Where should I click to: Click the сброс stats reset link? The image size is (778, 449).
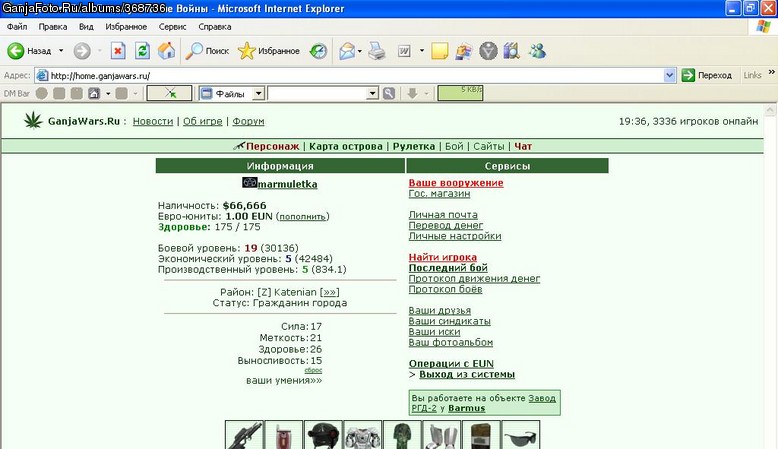click(313, 370)
